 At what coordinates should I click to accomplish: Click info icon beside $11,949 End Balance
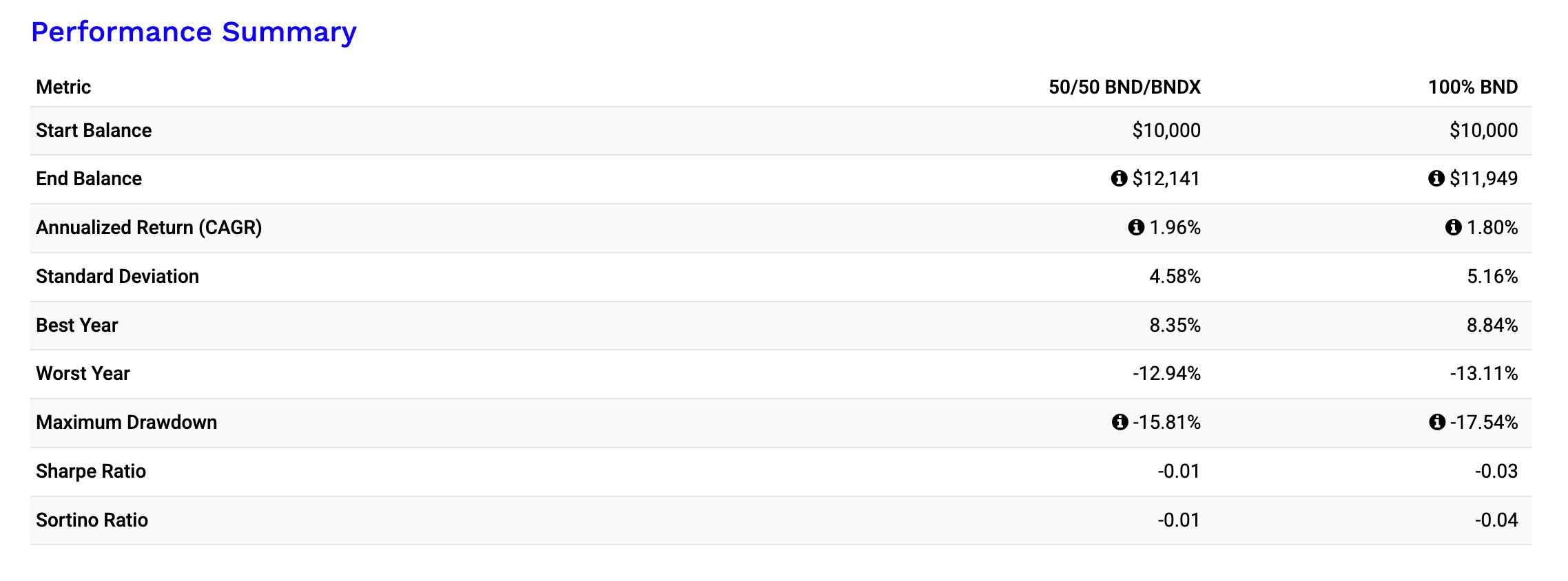(1436, 179)
